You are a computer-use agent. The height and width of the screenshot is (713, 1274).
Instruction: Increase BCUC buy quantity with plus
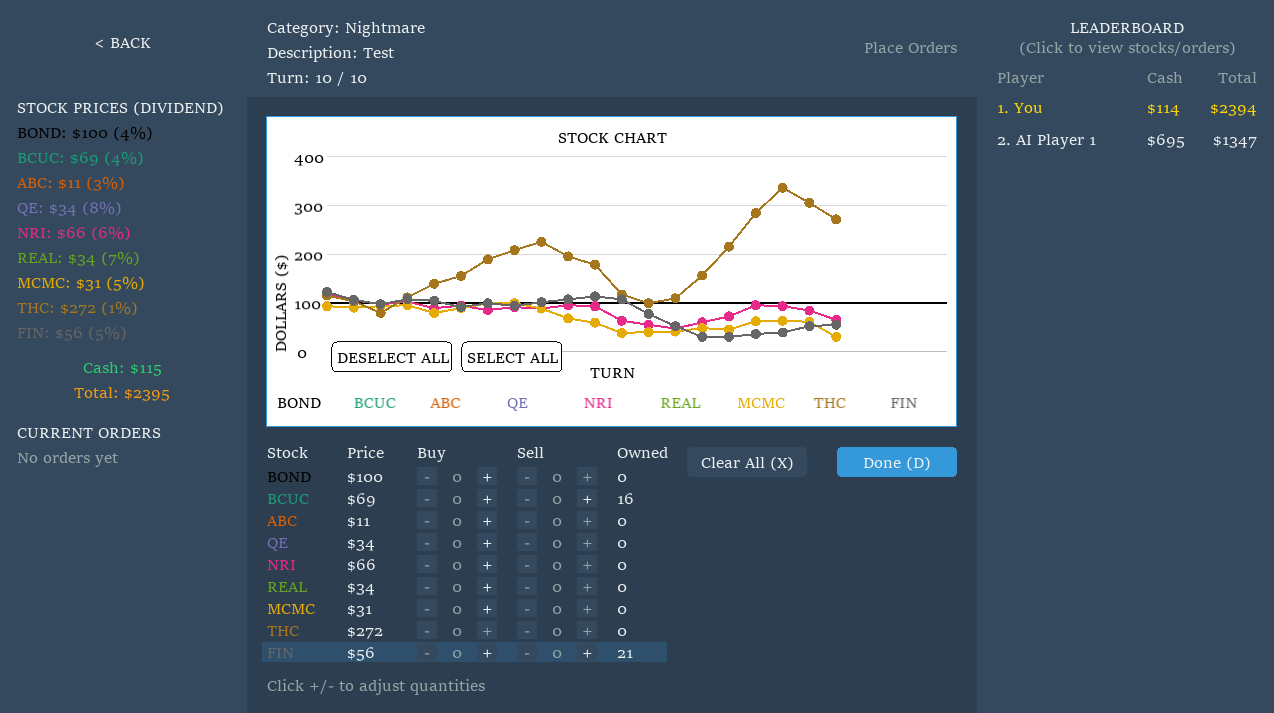pos(487,499)
